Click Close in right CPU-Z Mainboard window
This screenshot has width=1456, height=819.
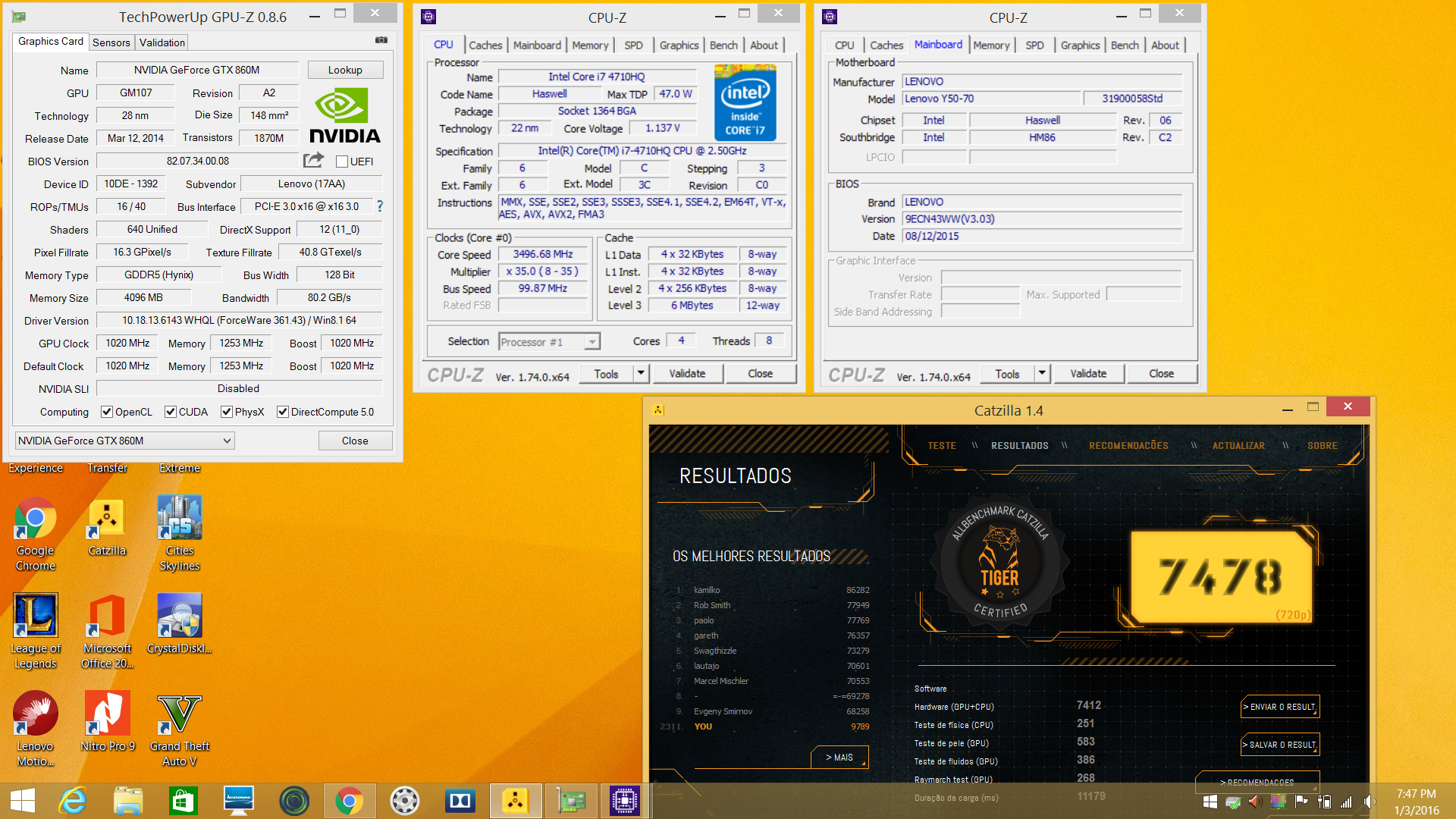[x=1161, y=373]
